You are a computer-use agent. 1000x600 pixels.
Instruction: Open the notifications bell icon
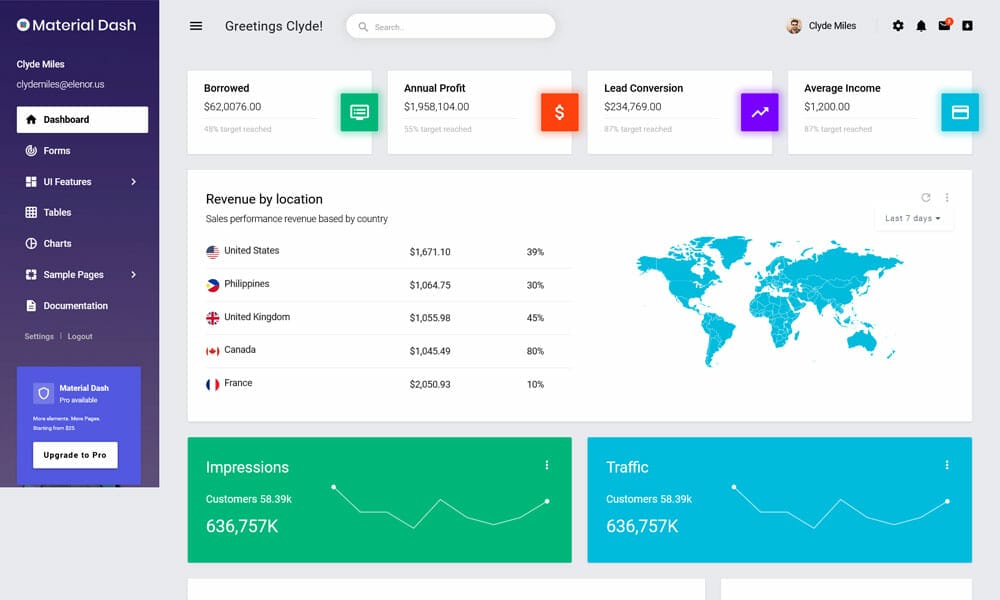coord(921,26)
